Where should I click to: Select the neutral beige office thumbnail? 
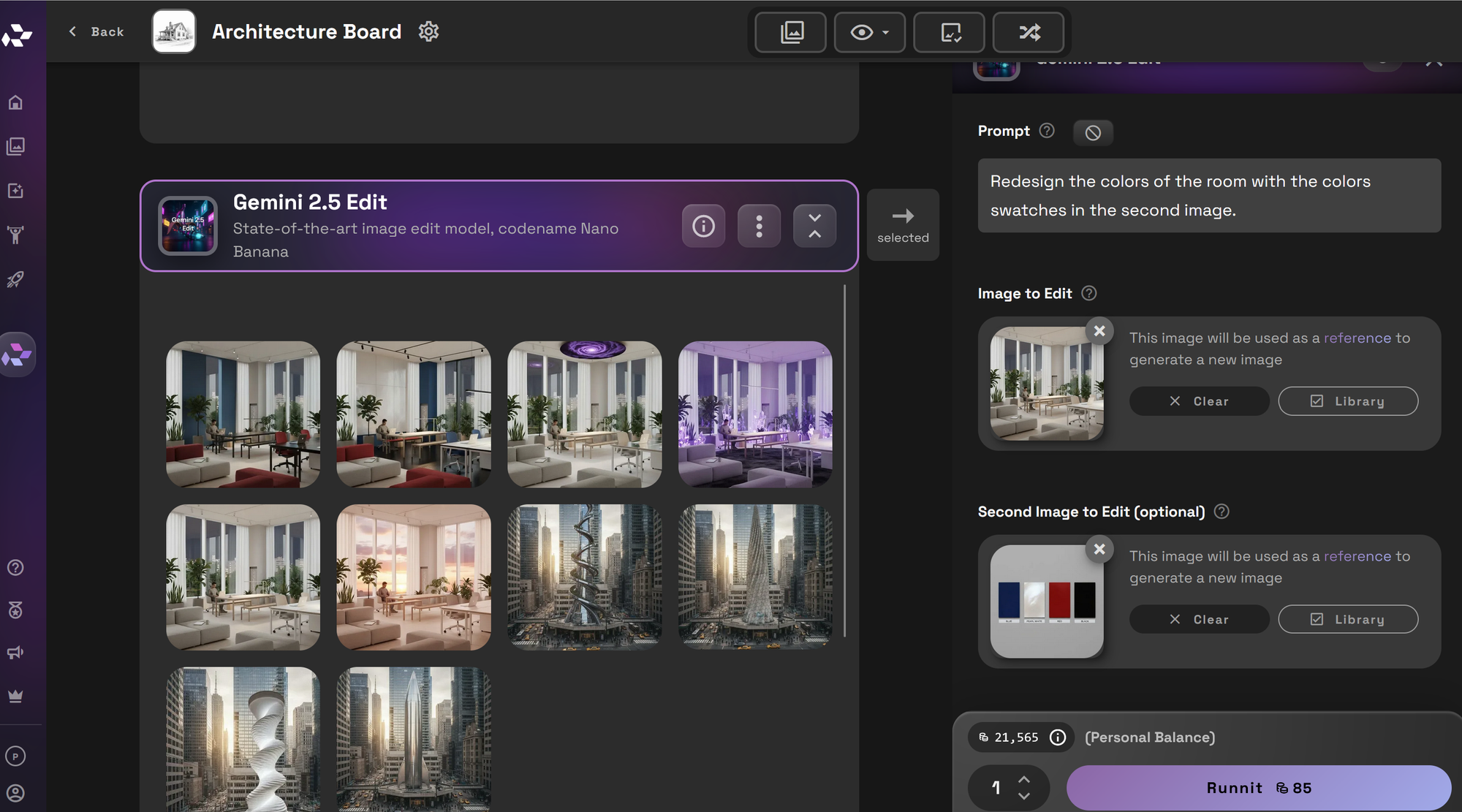[243, 577]
